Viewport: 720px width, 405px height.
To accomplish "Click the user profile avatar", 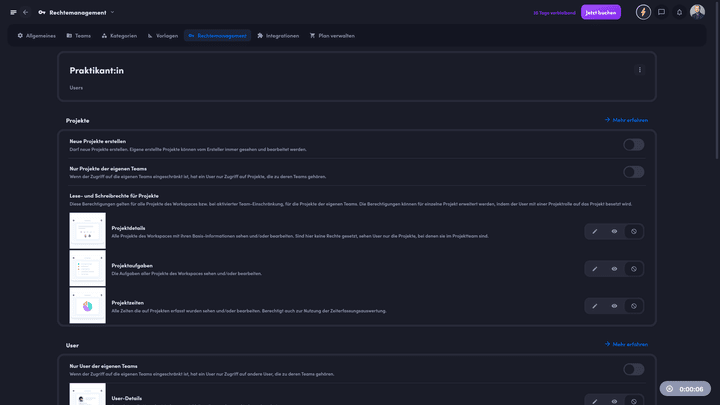I will click(x=697, y=12).
